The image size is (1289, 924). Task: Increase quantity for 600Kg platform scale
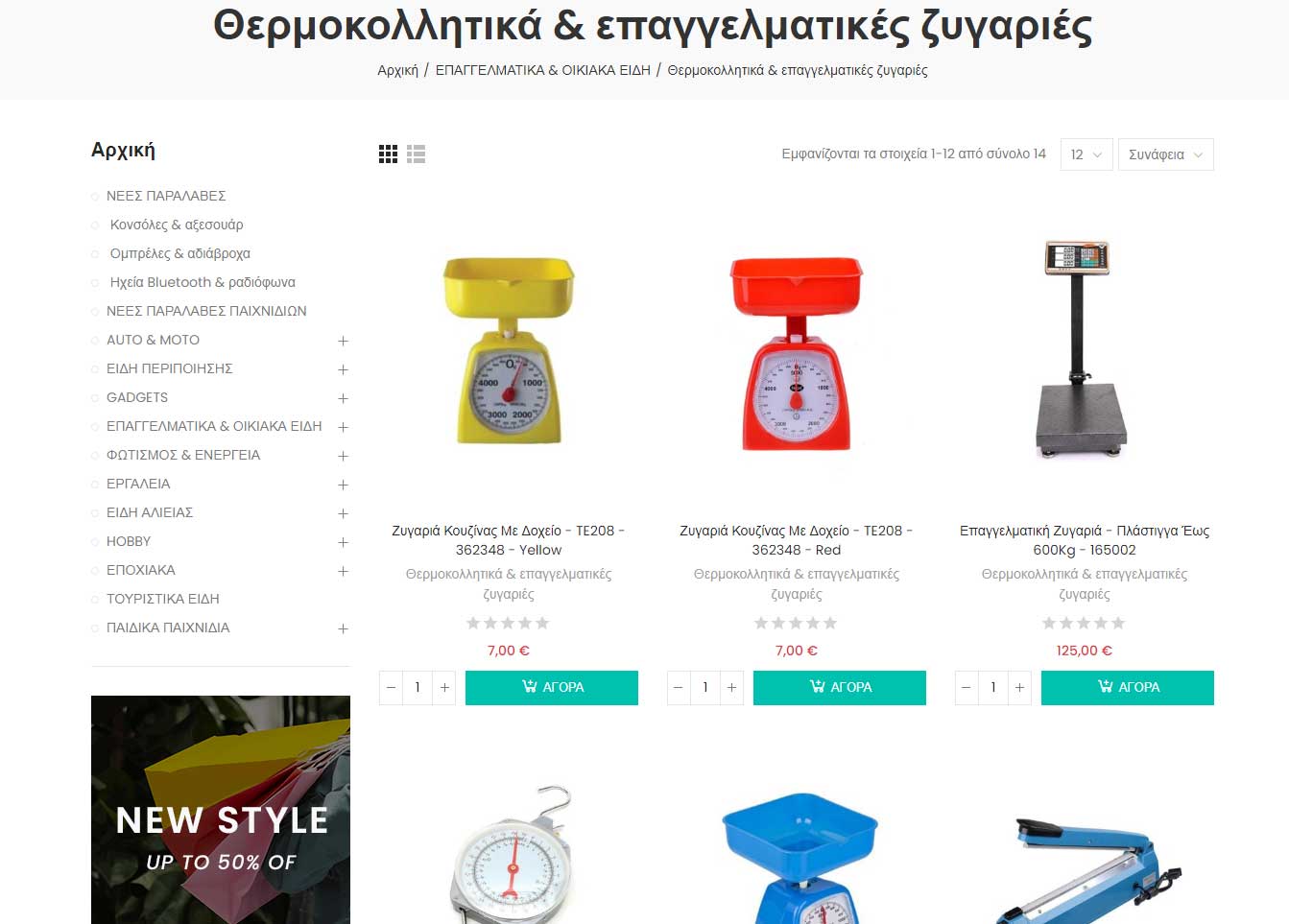pyautogui.click(x=1020, y=688)
